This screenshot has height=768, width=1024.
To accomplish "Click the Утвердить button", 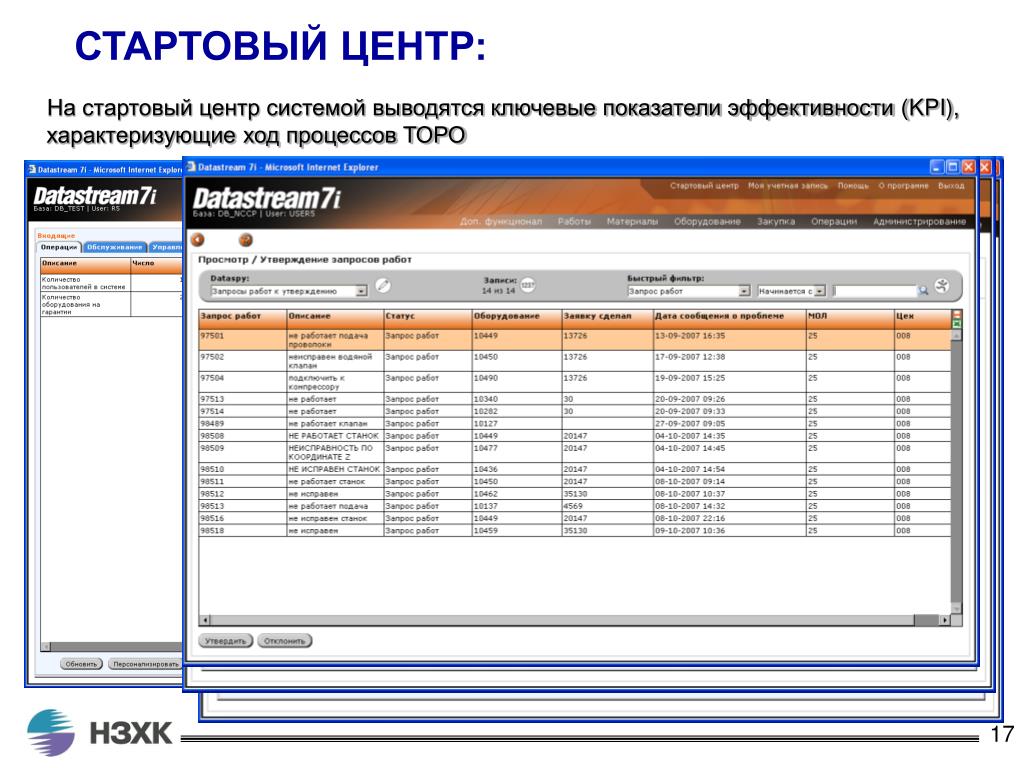I will 225,641.
